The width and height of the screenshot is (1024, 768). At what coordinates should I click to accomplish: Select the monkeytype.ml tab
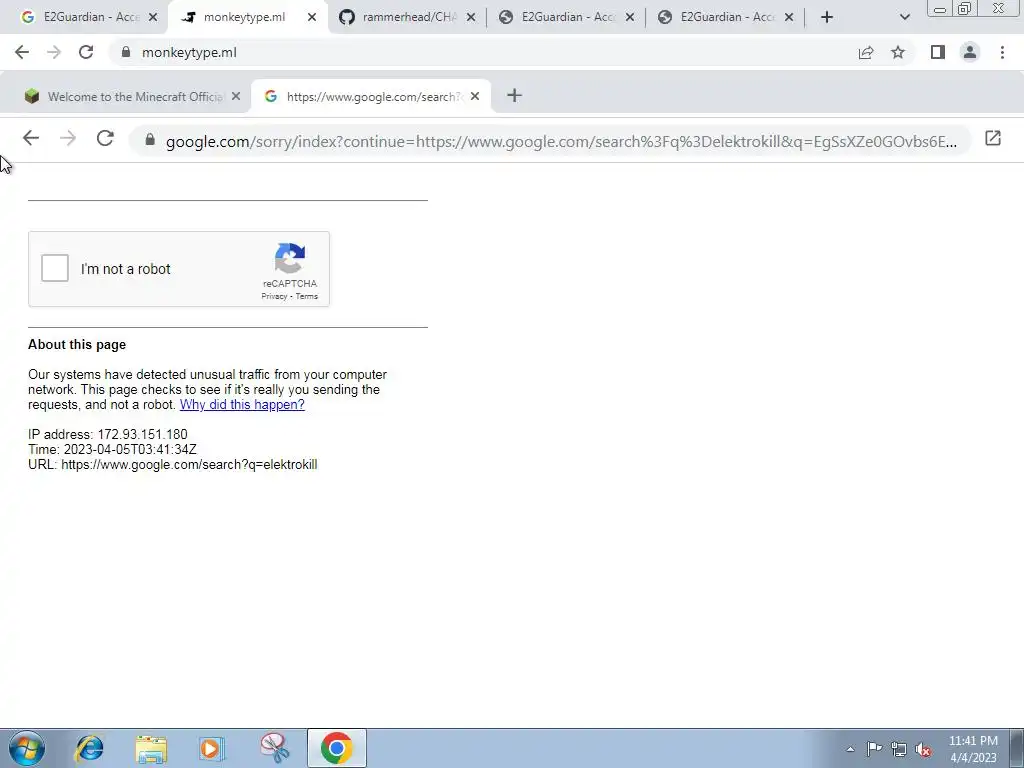point(242,17)
